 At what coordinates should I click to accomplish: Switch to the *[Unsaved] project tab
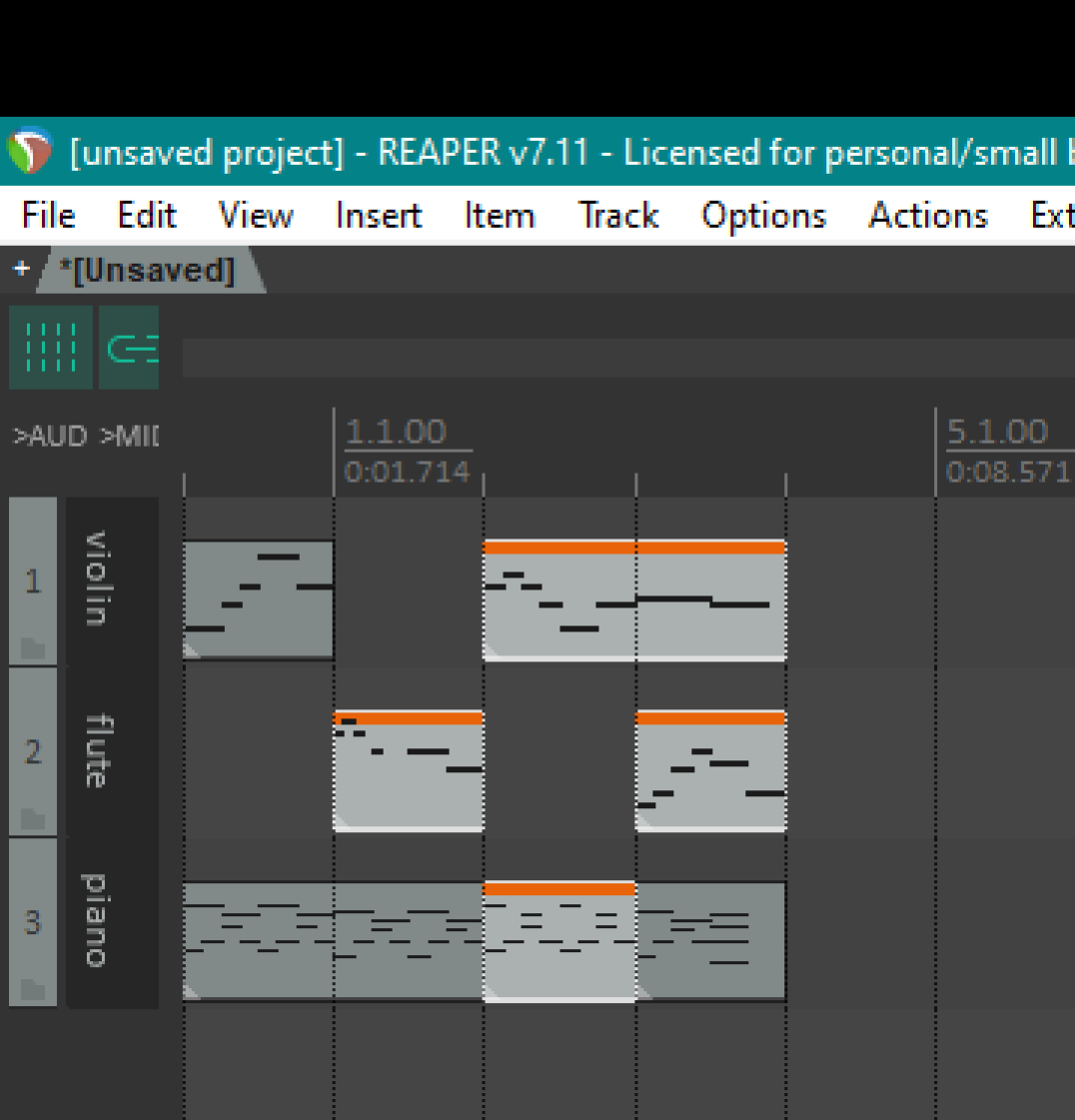[147, 271]
